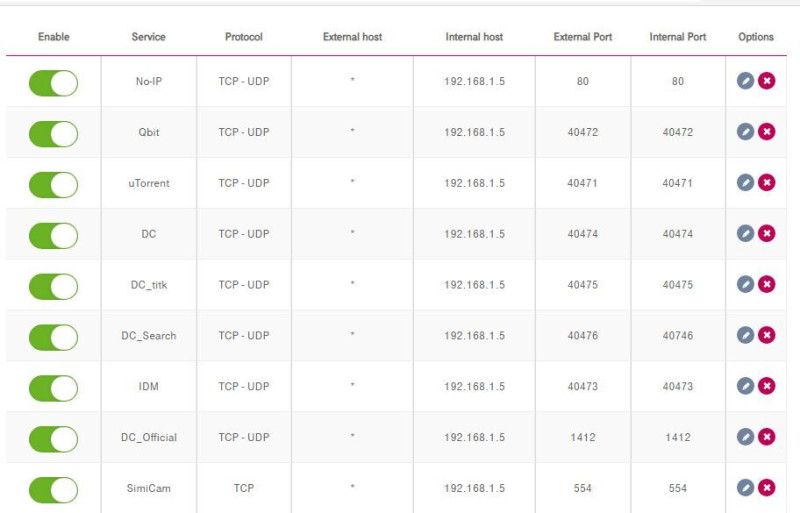The width and height of the screenshot is (800, 513).
Task: Edit the DC_Search rule
Action: [745, 335]
